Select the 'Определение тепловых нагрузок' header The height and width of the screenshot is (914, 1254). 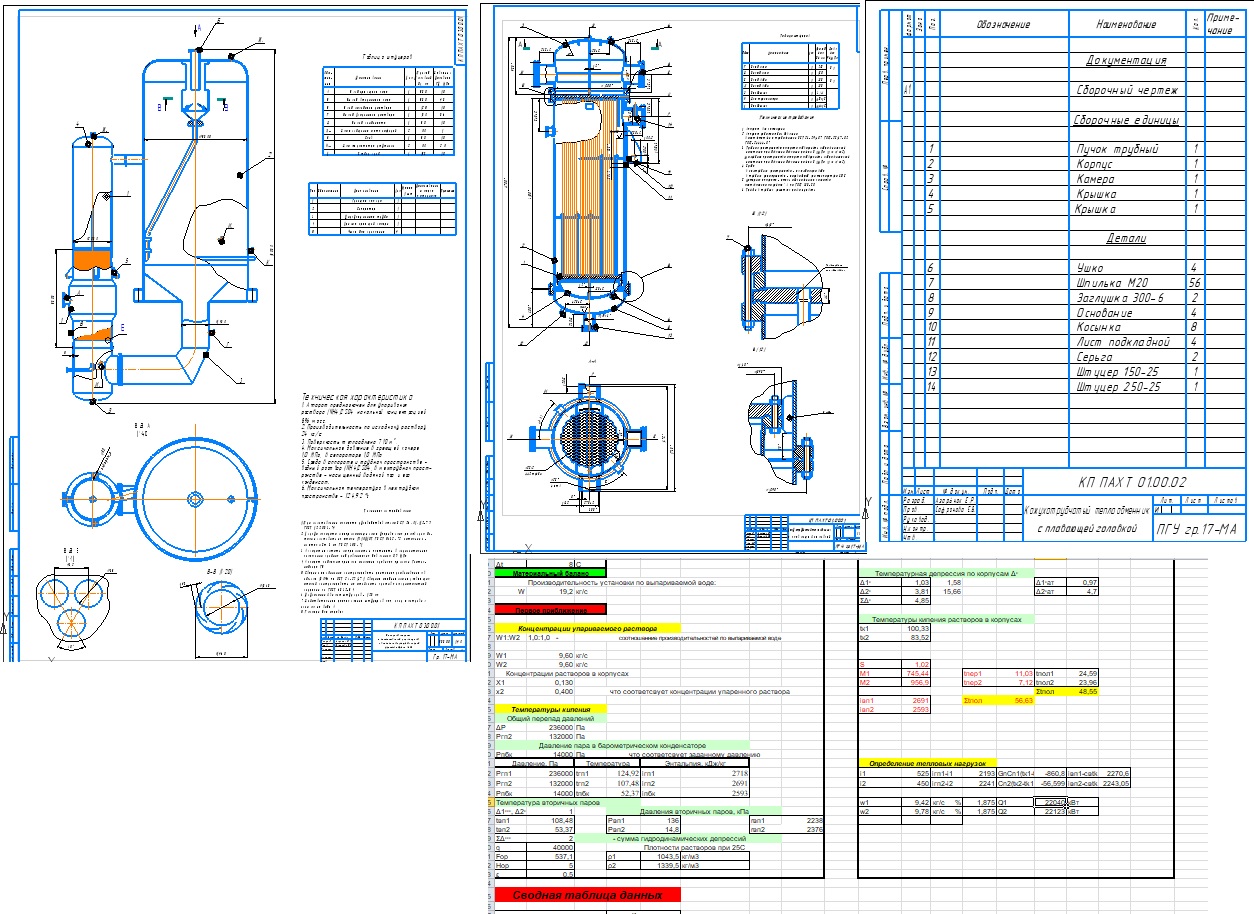(928, 763)
